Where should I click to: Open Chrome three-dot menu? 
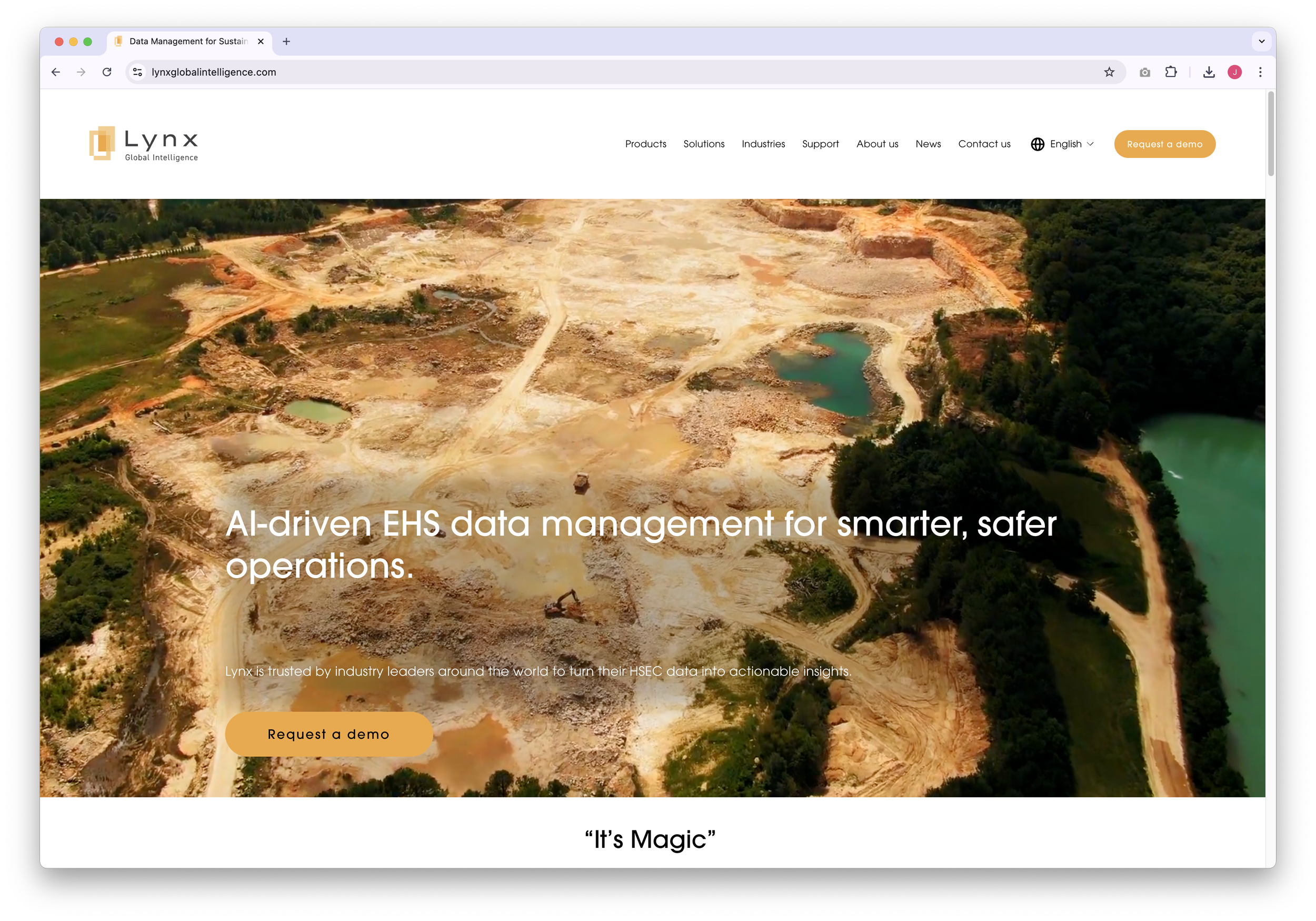pos(1260,72)
